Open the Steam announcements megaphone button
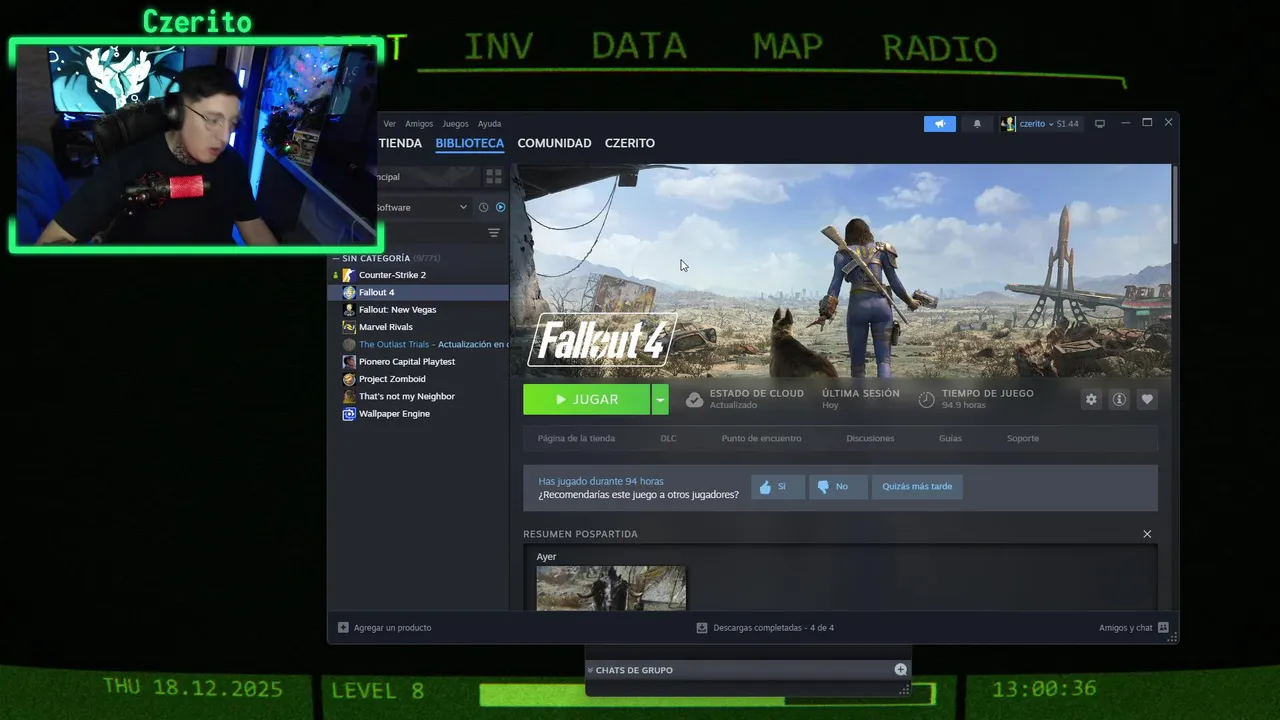The image size is (1280, 720). point(939,124)
